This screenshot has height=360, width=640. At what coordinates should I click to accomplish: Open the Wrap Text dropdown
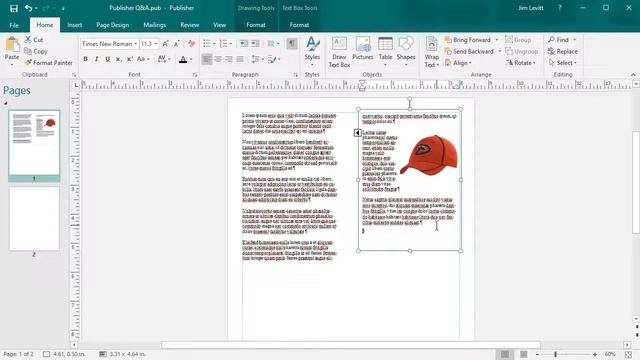pyautogui.click(x=431, y=52)
